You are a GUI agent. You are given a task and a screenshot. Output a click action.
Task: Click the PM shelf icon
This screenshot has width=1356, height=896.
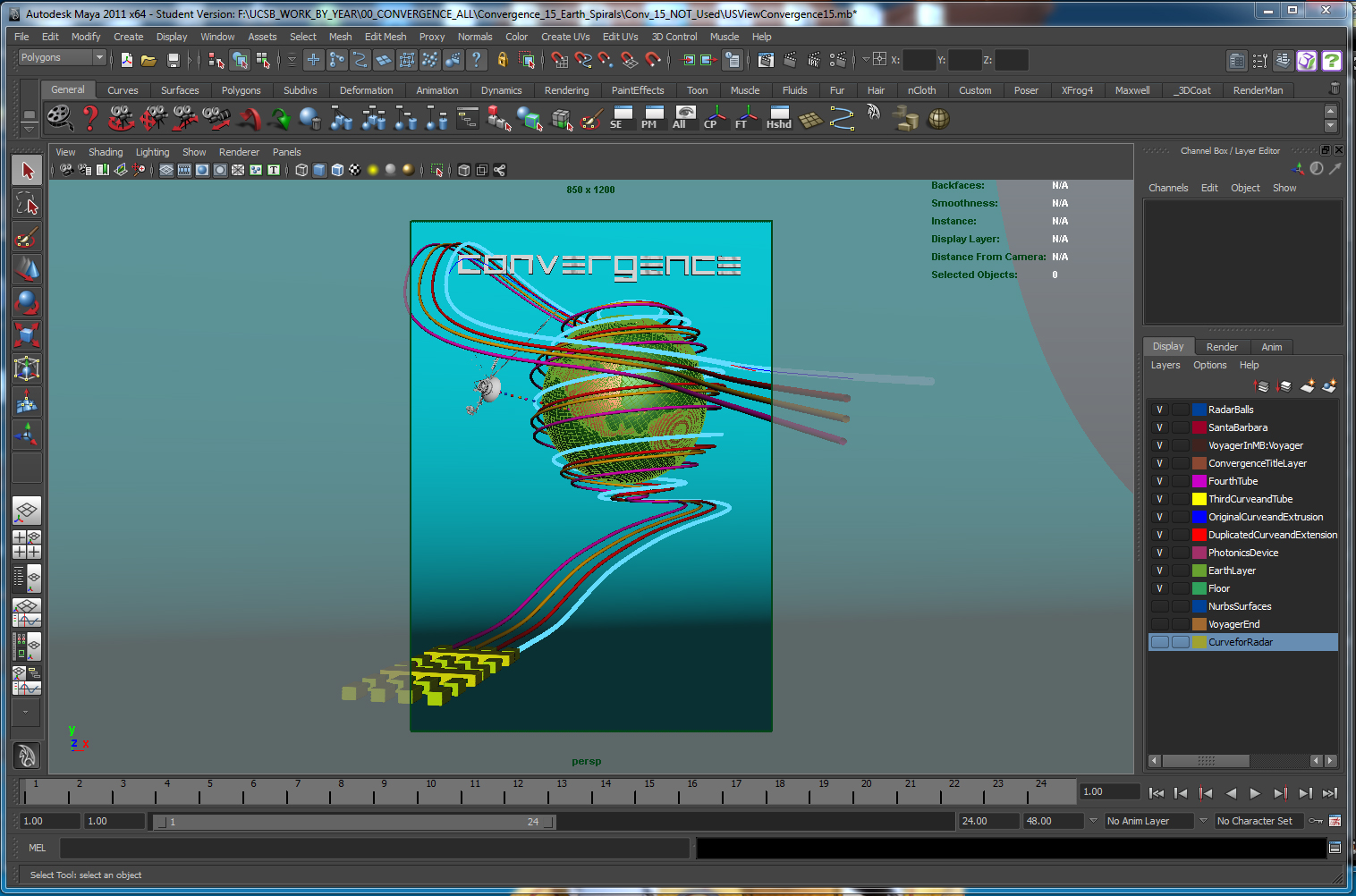pyautogui.click(x=652, y=118)
